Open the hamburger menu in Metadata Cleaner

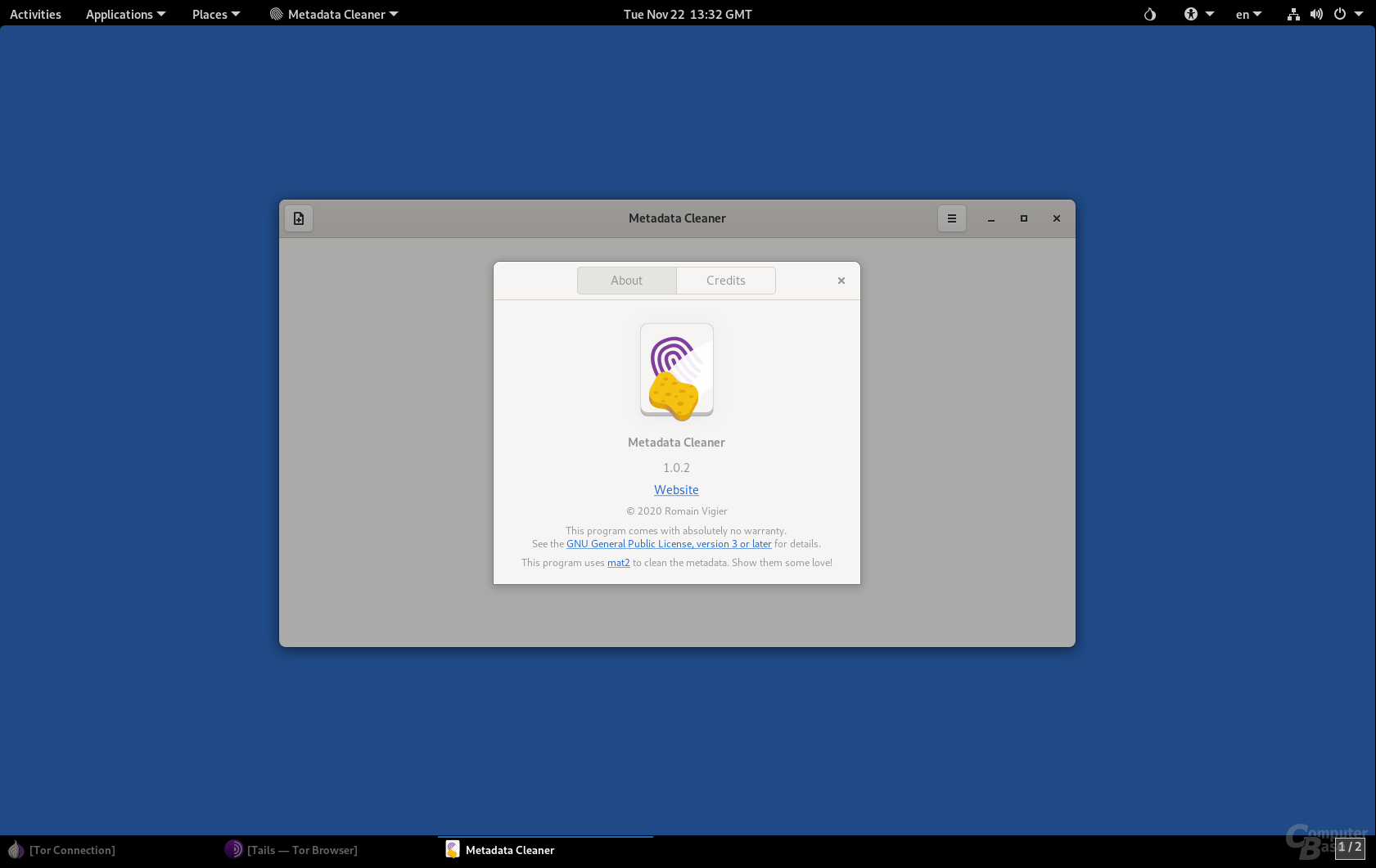pyautogui.click(x=952, y=218)
